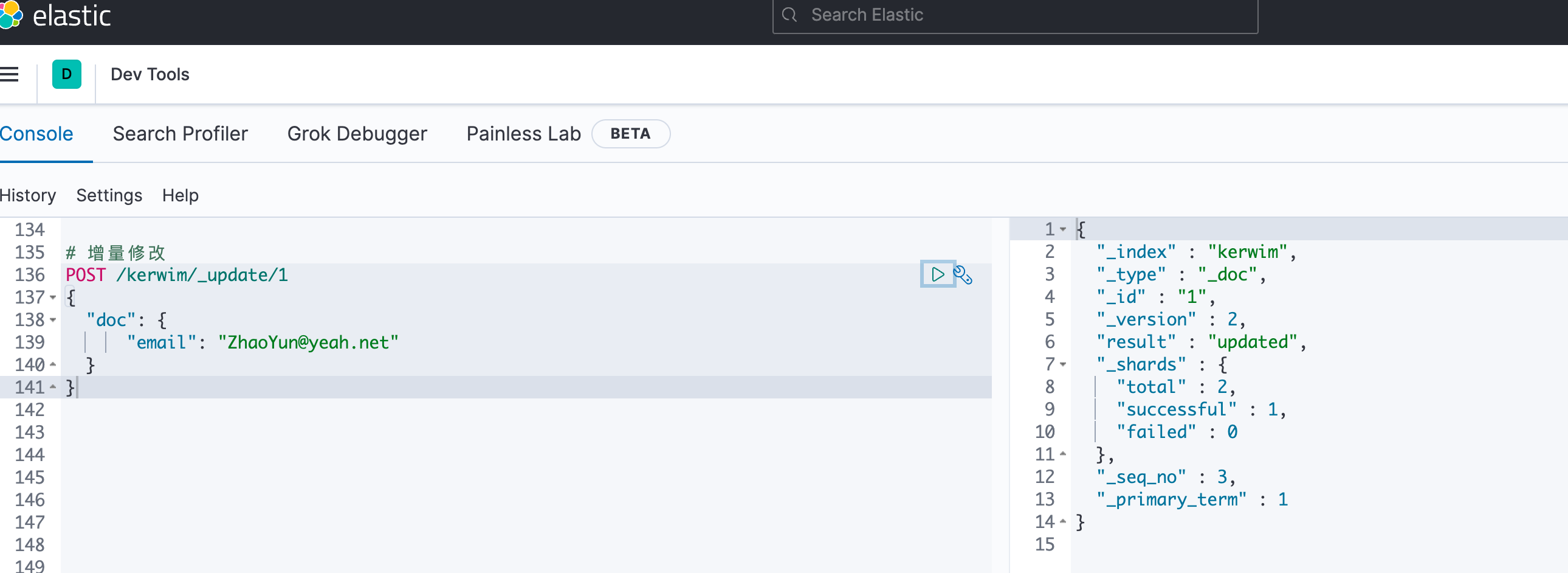Click the "total" : 2 response line
1568x573 pixels.
[x=1176, y=387]
